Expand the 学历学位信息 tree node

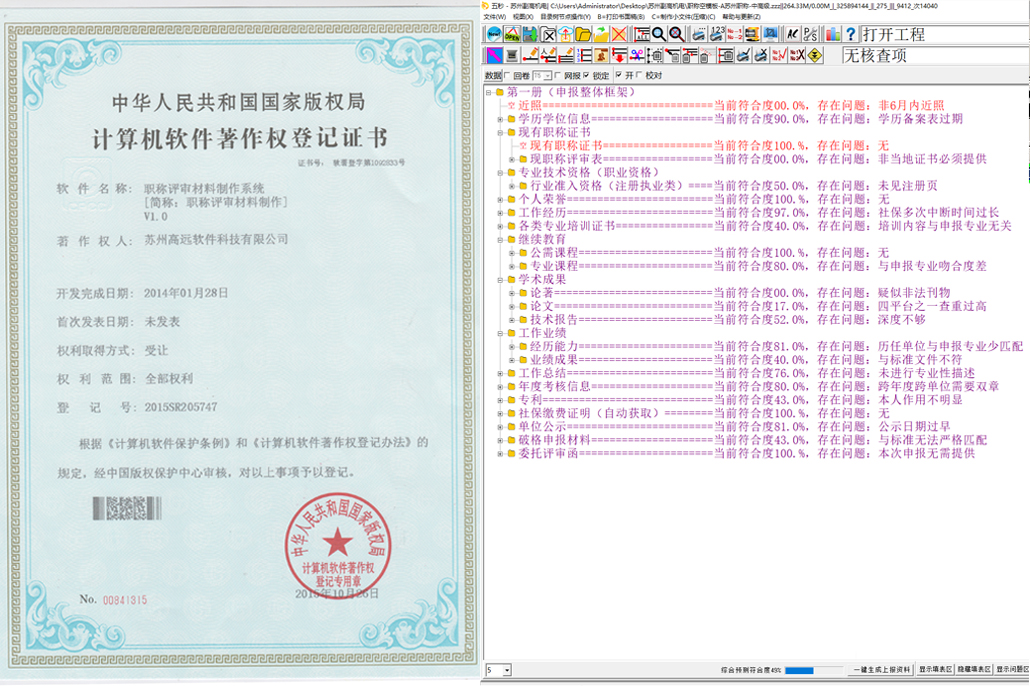[501, 120]
